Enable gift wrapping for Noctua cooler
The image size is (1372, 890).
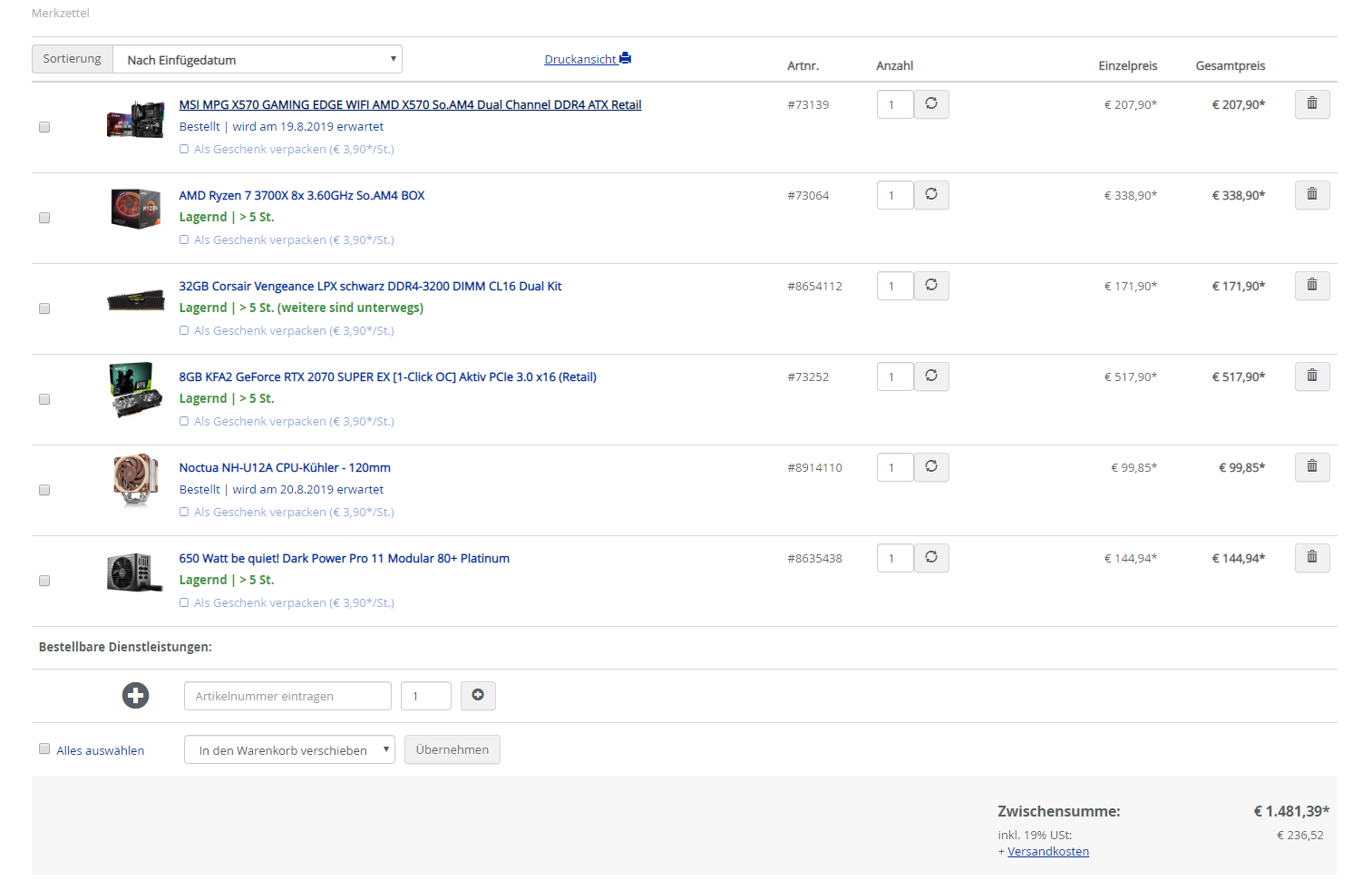184,513
